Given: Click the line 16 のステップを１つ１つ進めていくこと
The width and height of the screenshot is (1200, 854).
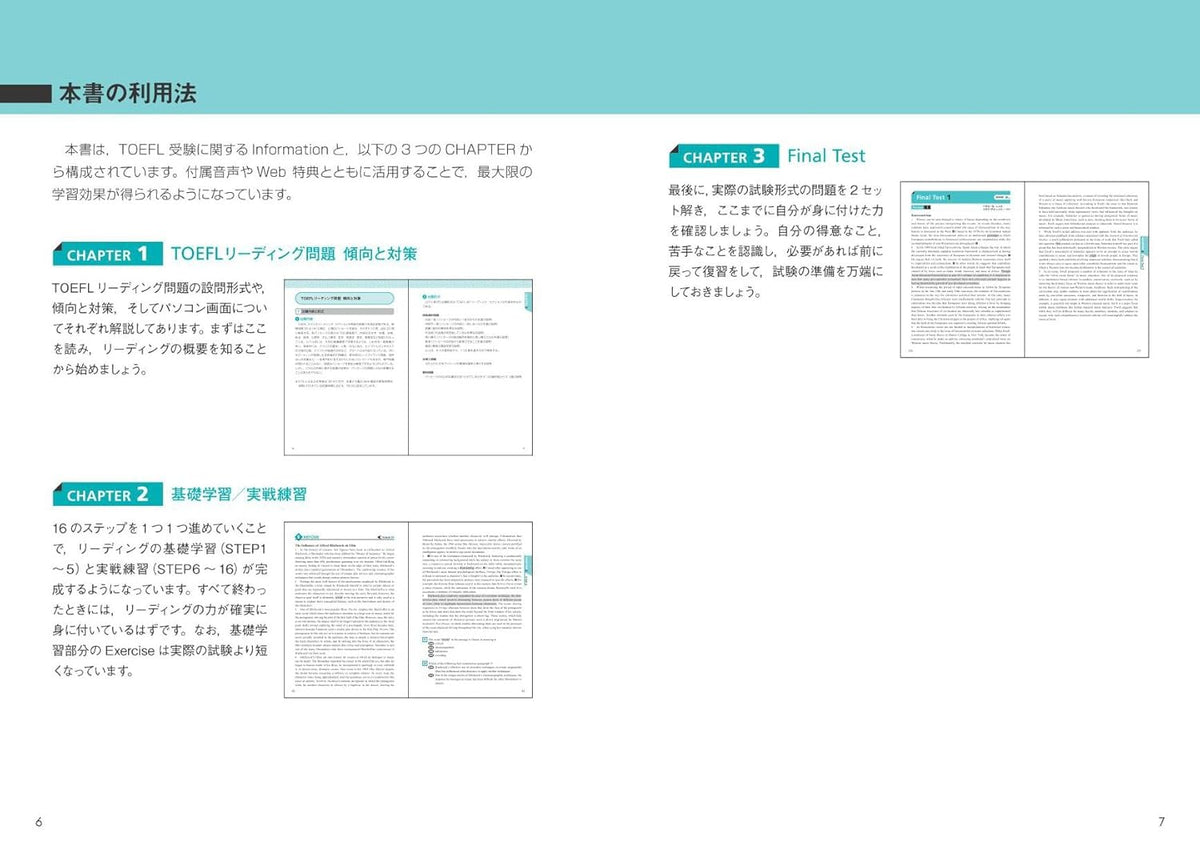Looking at the screenshot, I should click(x=160, y=527).
